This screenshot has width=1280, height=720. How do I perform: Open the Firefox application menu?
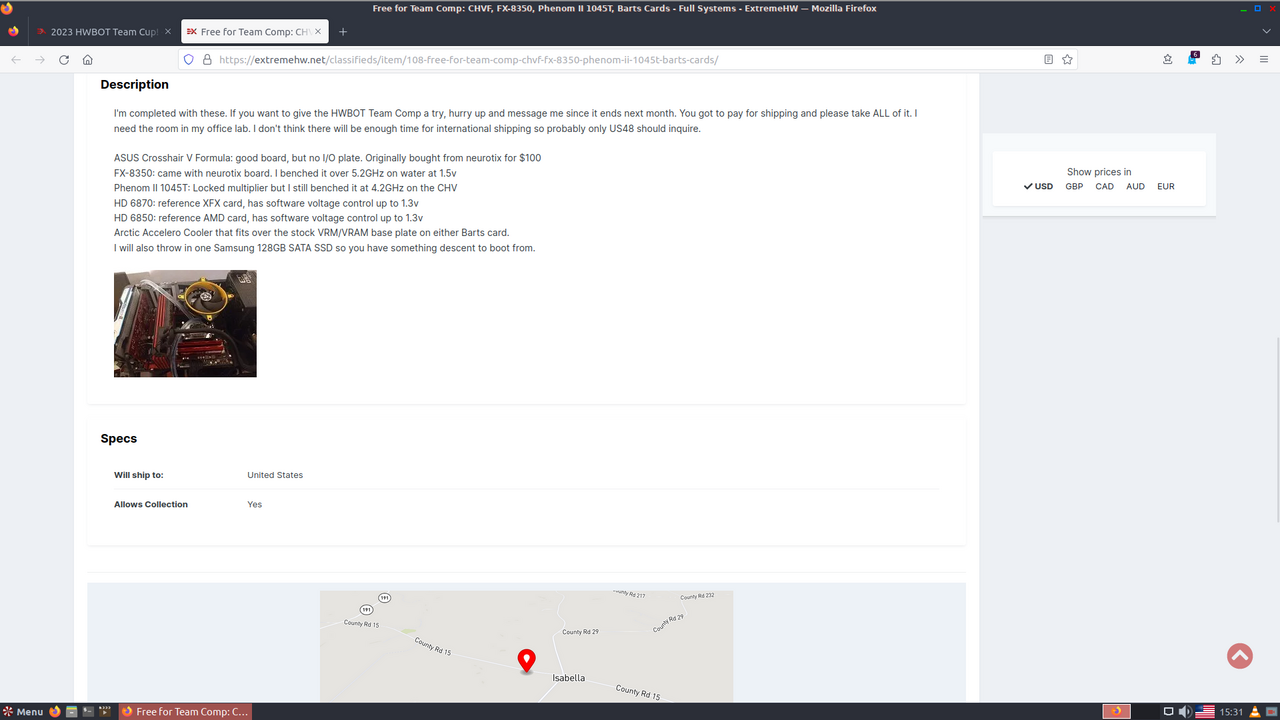[x=1264, y=59]
